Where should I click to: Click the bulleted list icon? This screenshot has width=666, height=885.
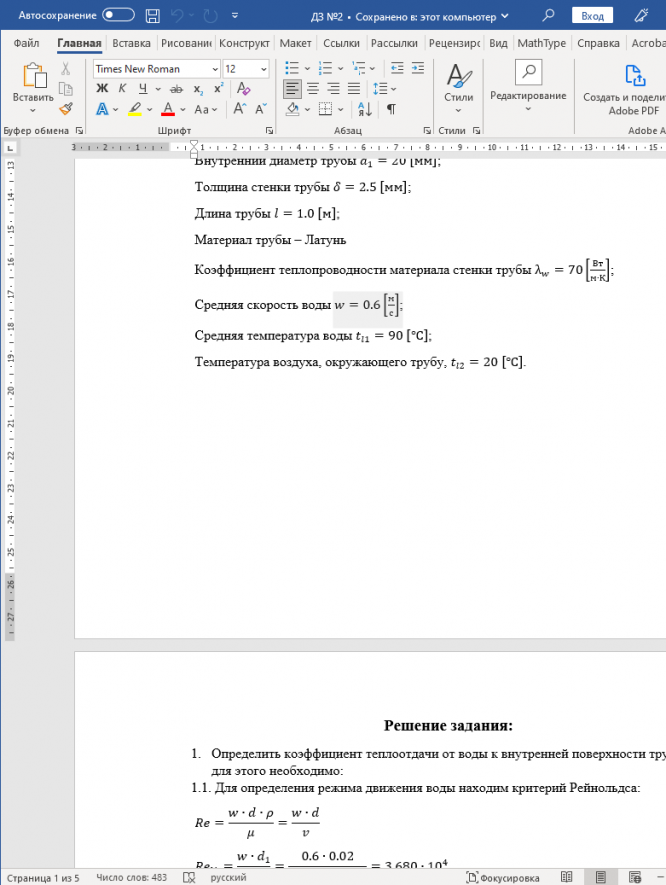(x=292, y=68)
